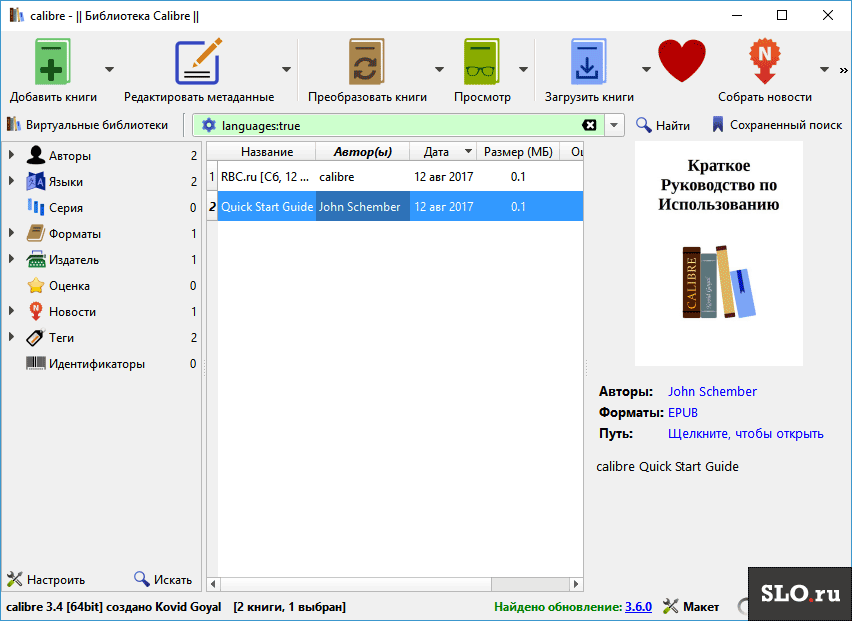Open the Редактировать метаданные dropdown arrow
The width and height of the screenshot is (852, 621).
coord(286,69)
